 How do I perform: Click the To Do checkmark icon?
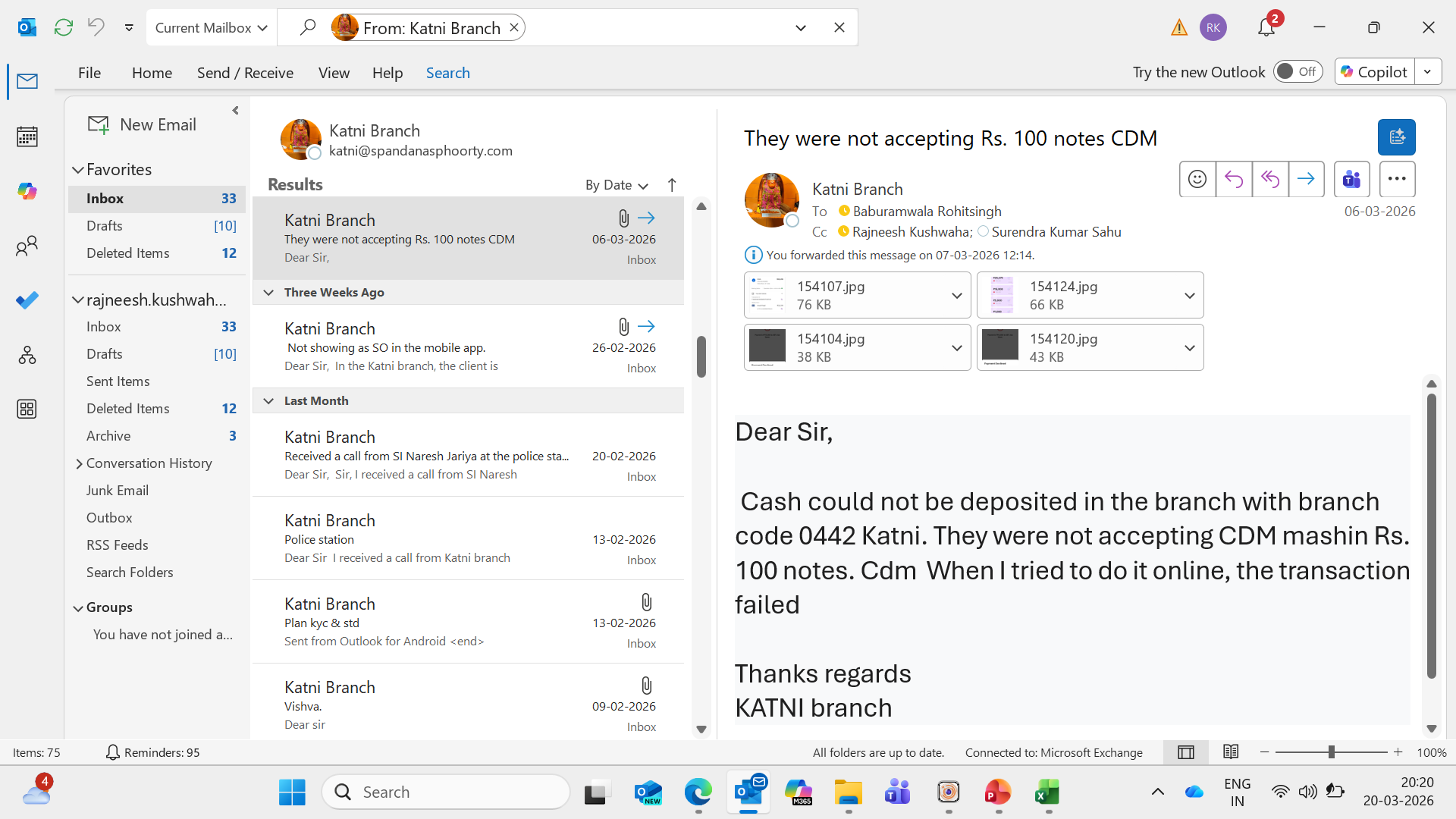(x=27, y=300)
